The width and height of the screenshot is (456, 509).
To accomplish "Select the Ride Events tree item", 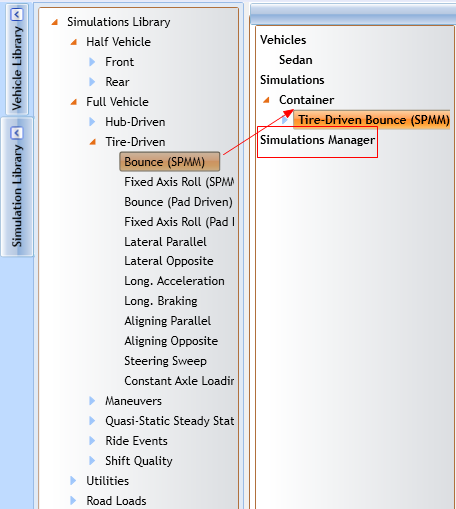I will [136, 441].
